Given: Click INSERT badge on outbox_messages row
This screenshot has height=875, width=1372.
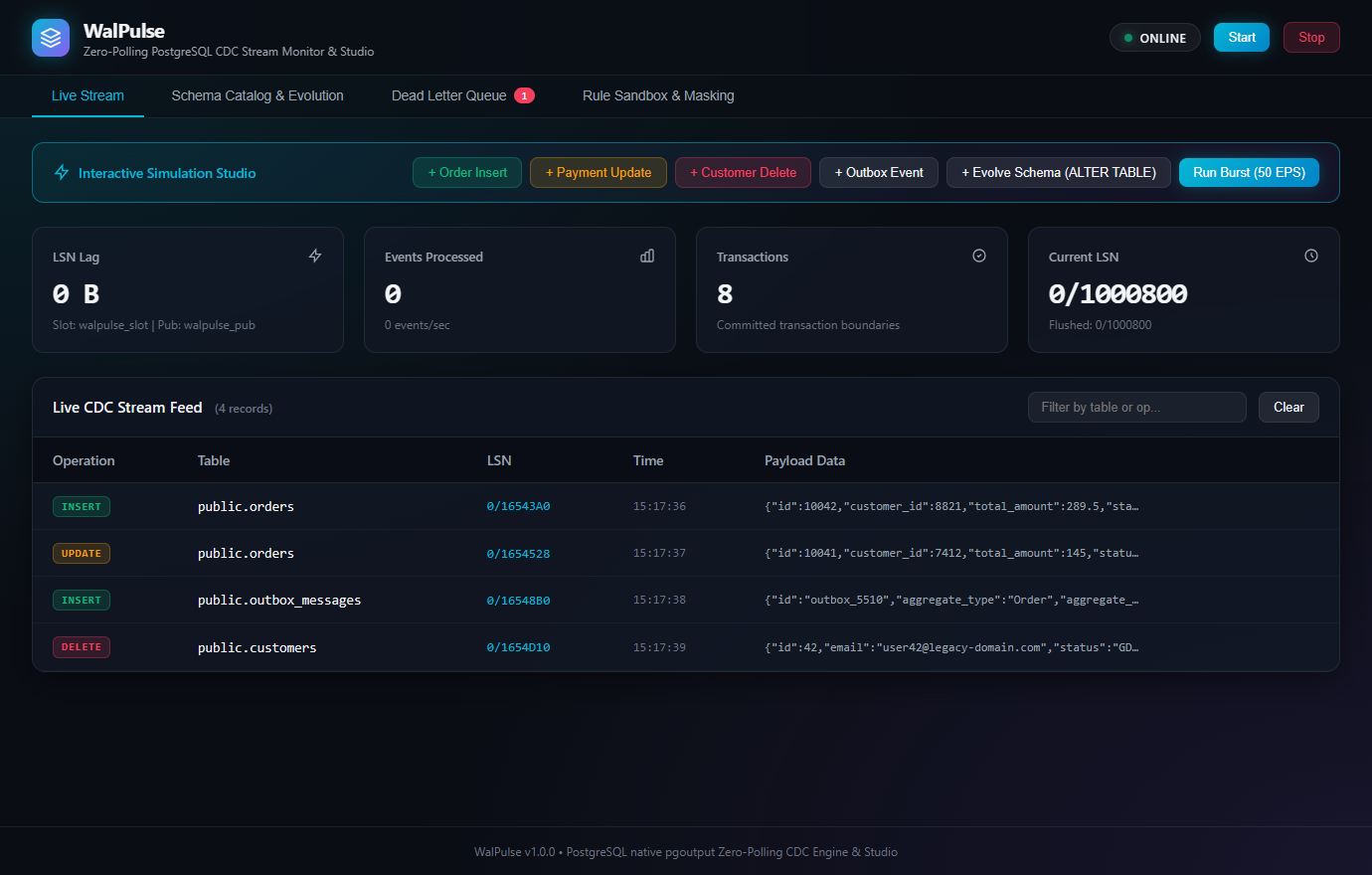Looking at the screenshot, I should tap(82, 600).
